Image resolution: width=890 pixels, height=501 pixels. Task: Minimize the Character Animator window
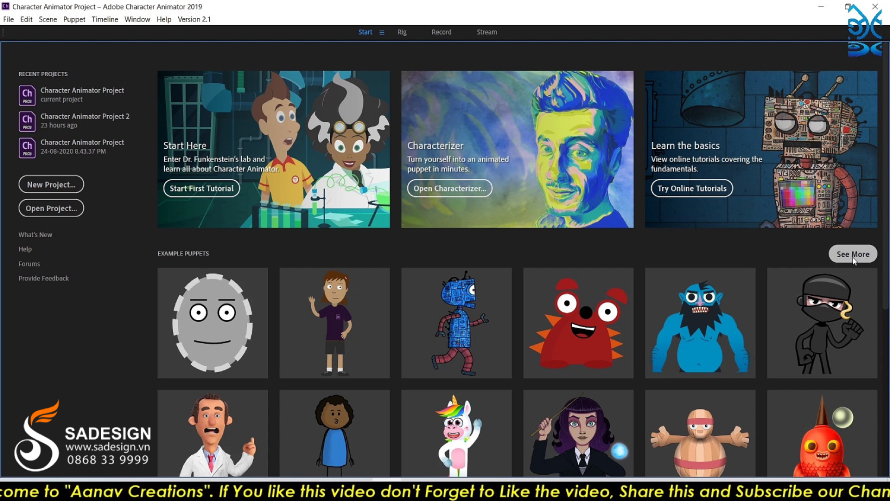tap(821, 6)
